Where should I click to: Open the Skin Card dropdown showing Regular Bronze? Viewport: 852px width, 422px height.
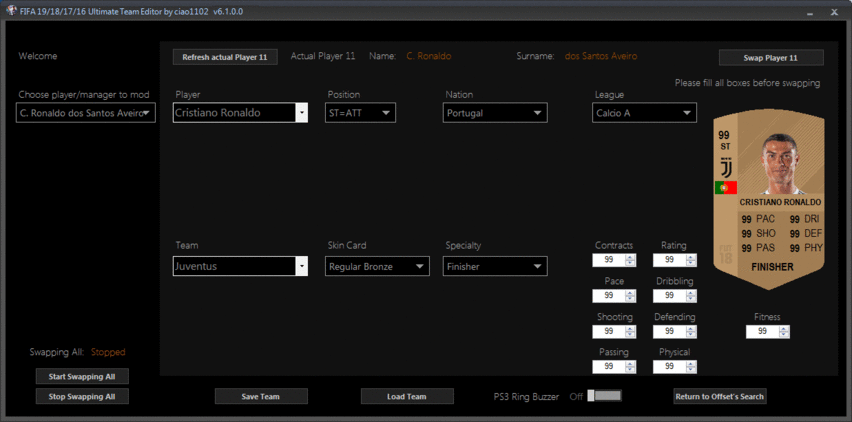coord(377,266)
